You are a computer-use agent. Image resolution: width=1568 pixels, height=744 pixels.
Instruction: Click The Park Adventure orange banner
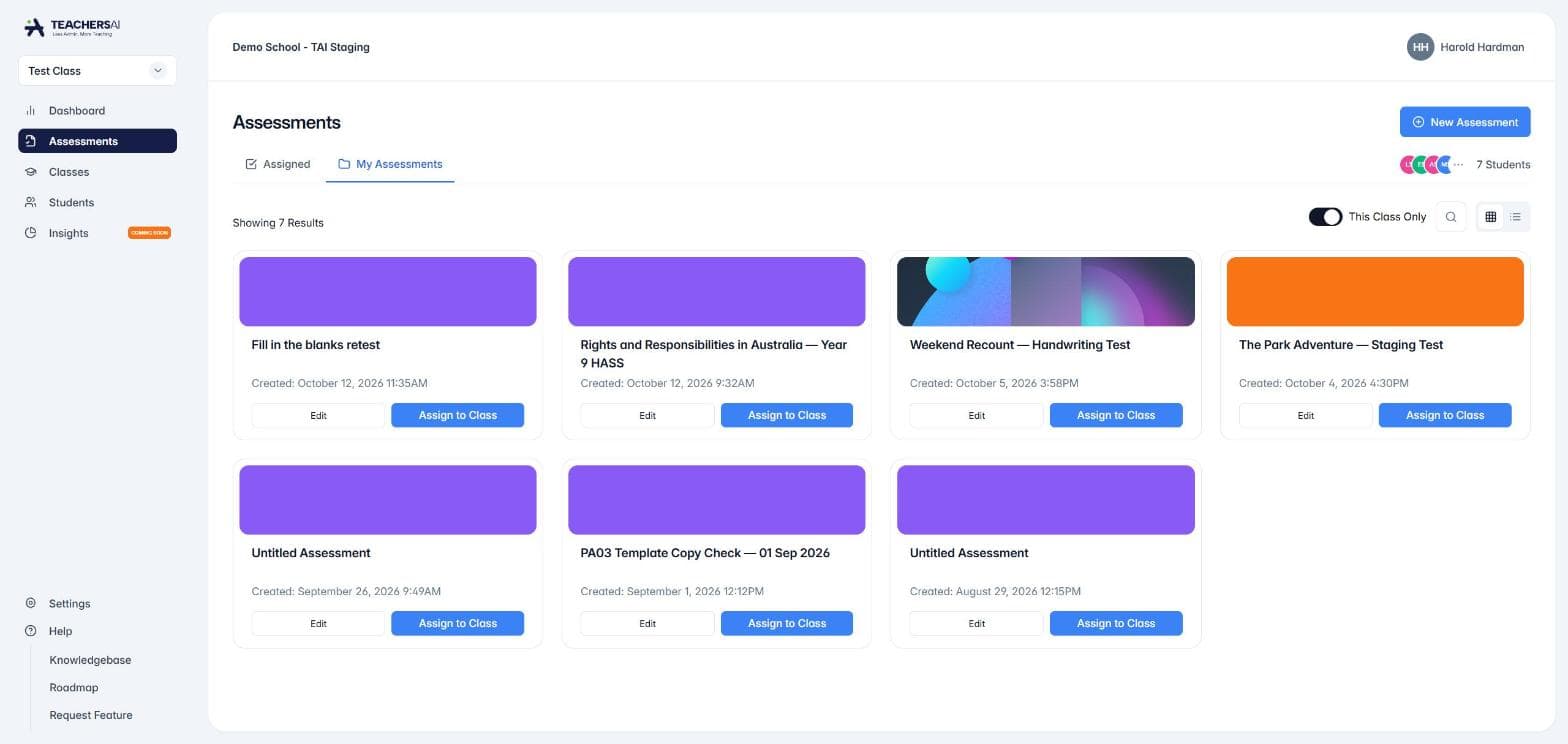tap(1375, 292)
